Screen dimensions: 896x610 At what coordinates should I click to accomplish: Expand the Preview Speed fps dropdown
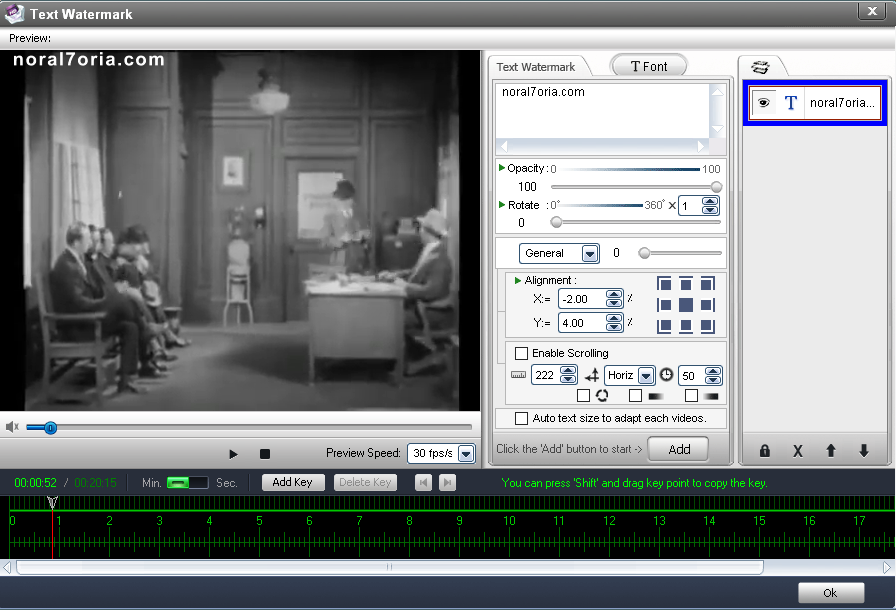(466, 454)
